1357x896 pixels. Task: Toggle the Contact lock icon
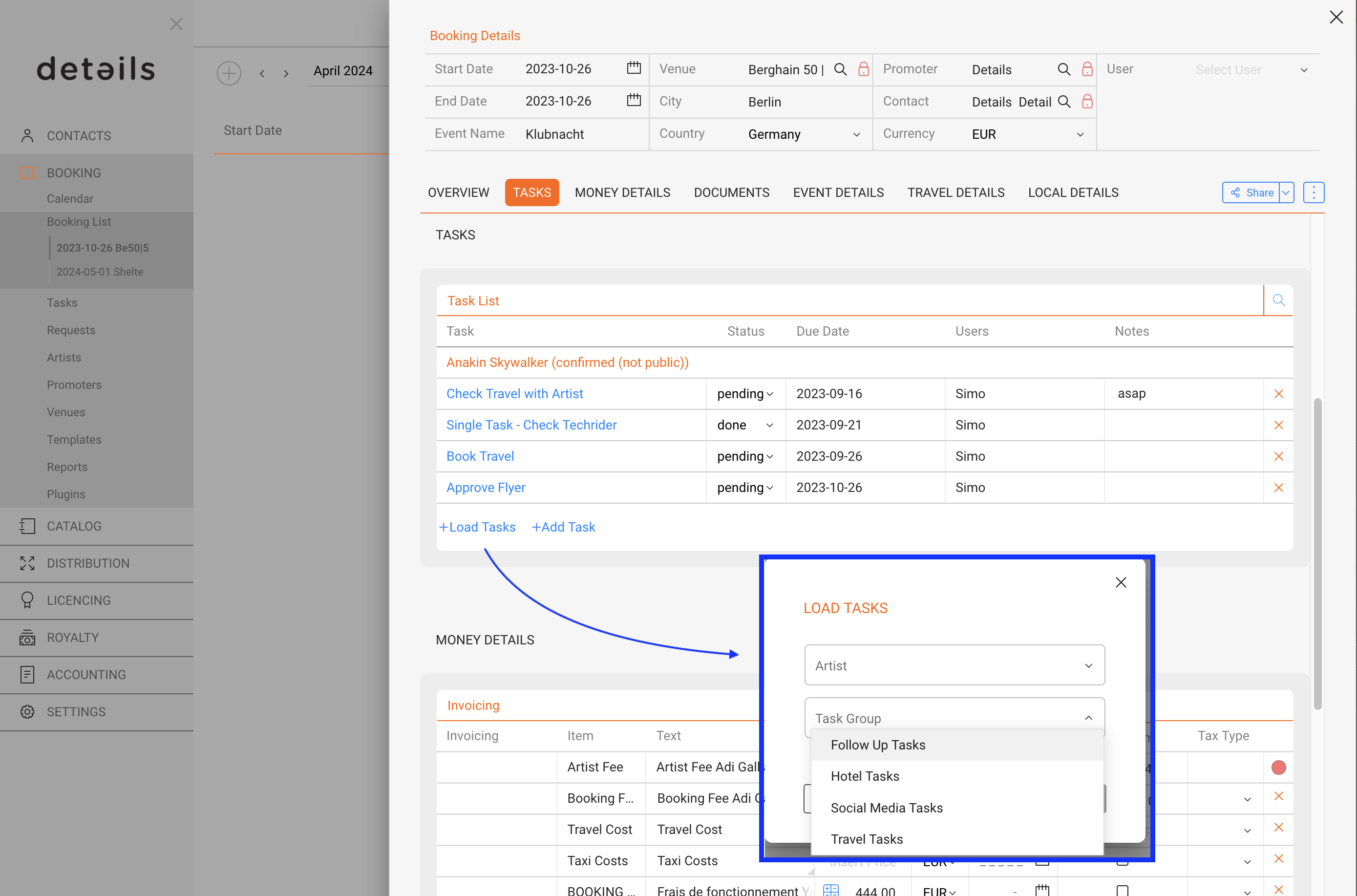1087,102
